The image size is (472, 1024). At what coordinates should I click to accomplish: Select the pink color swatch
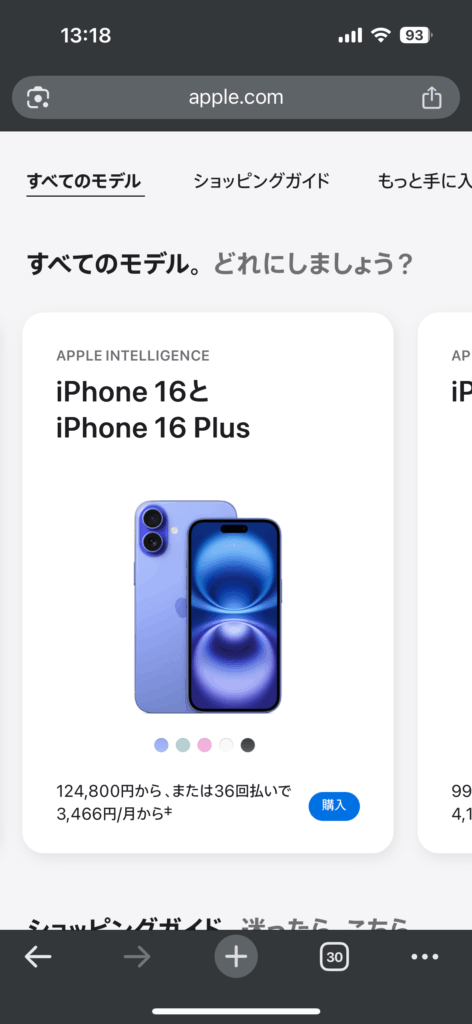pyautogui.click(x=204, y=745)
